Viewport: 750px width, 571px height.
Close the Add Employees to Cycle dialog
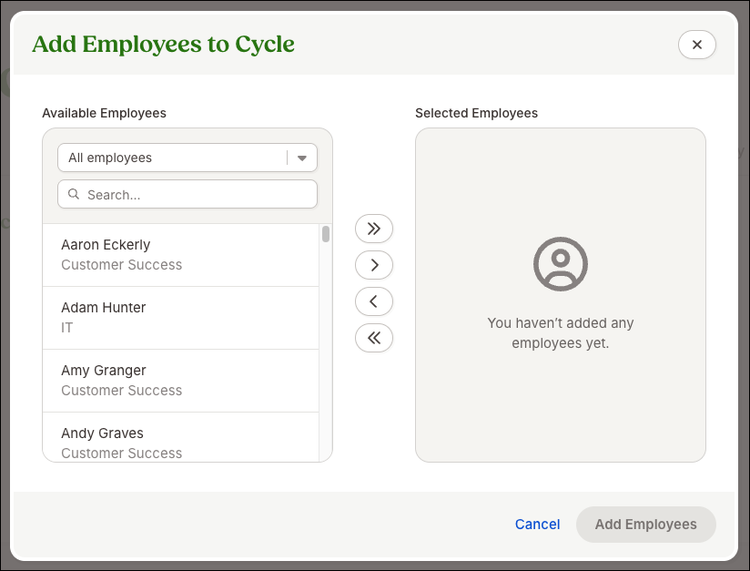[697, 44]
